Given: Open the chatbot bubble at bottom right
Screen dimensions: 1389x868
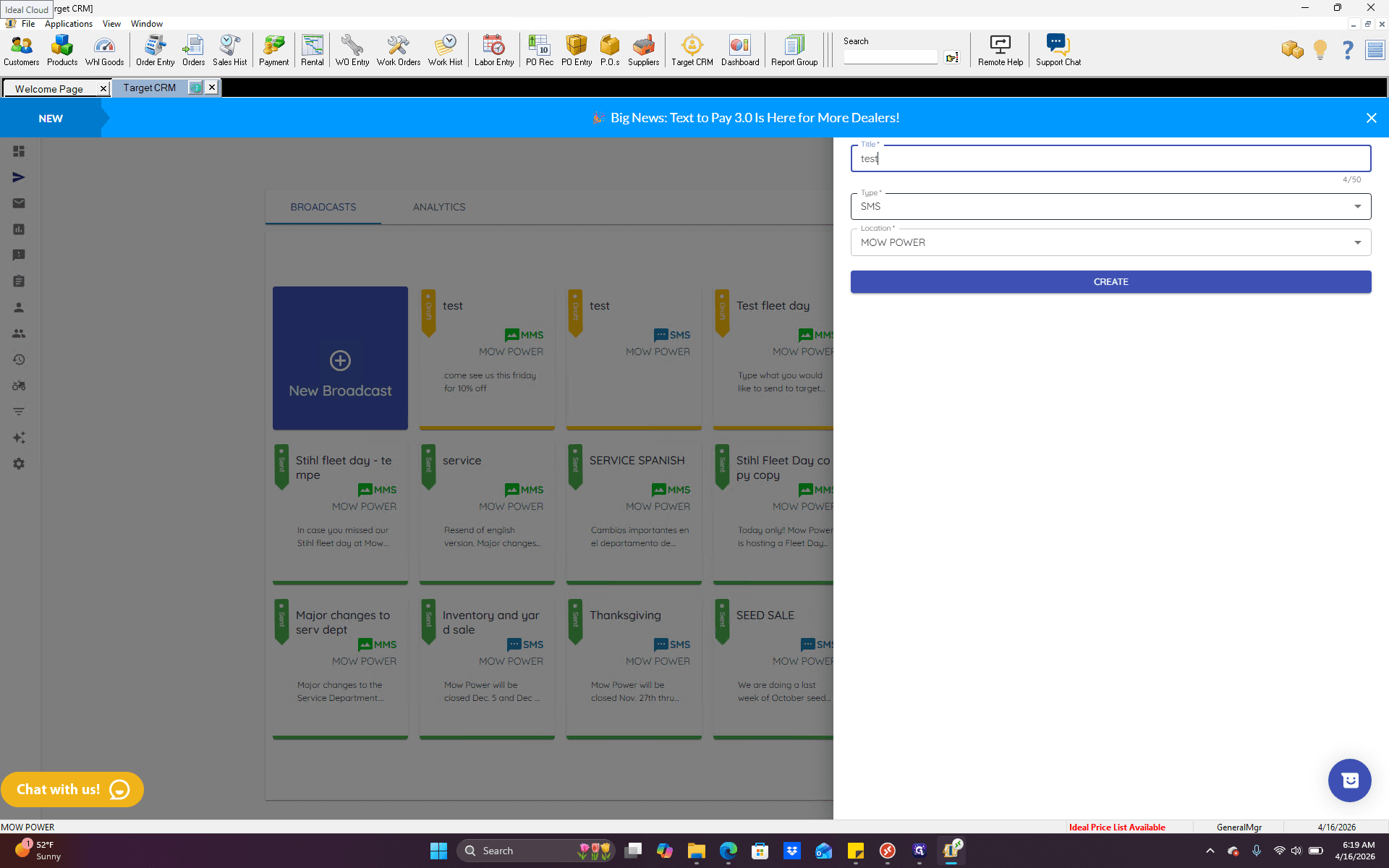Looking at the screenshot, I should click(1349, 780).
